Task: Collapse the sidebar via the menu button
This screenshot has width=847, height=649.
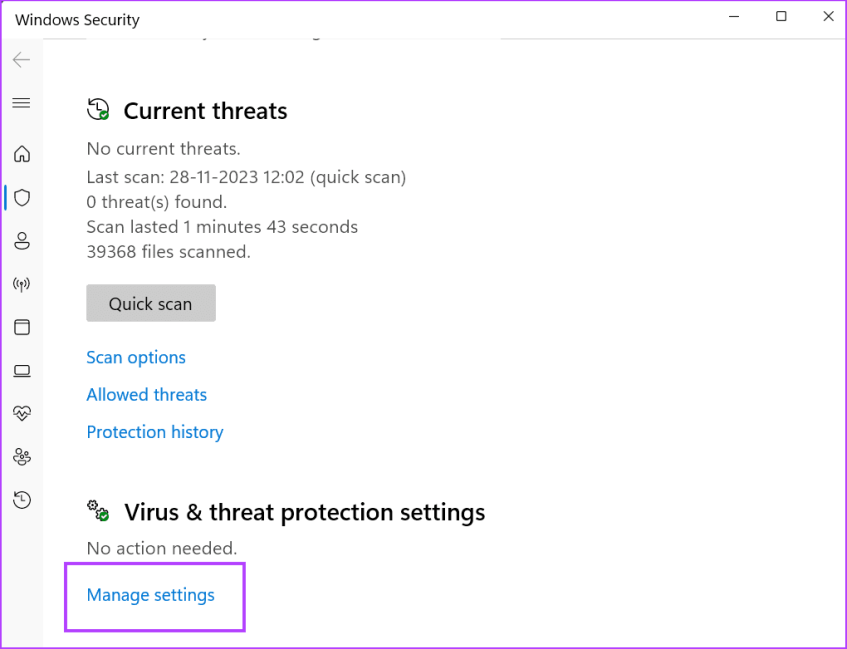Action: pos(21,102)
